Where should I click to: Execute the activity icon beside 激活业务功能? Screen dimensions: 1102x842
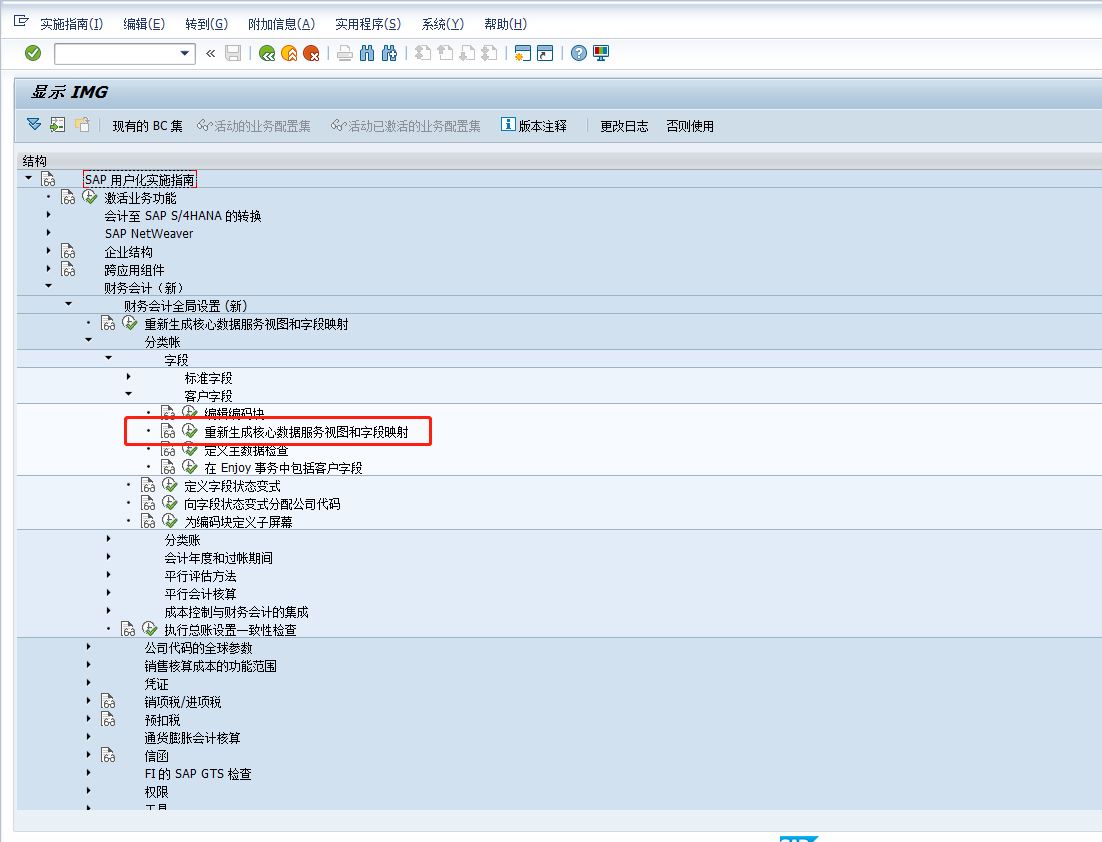89,197
